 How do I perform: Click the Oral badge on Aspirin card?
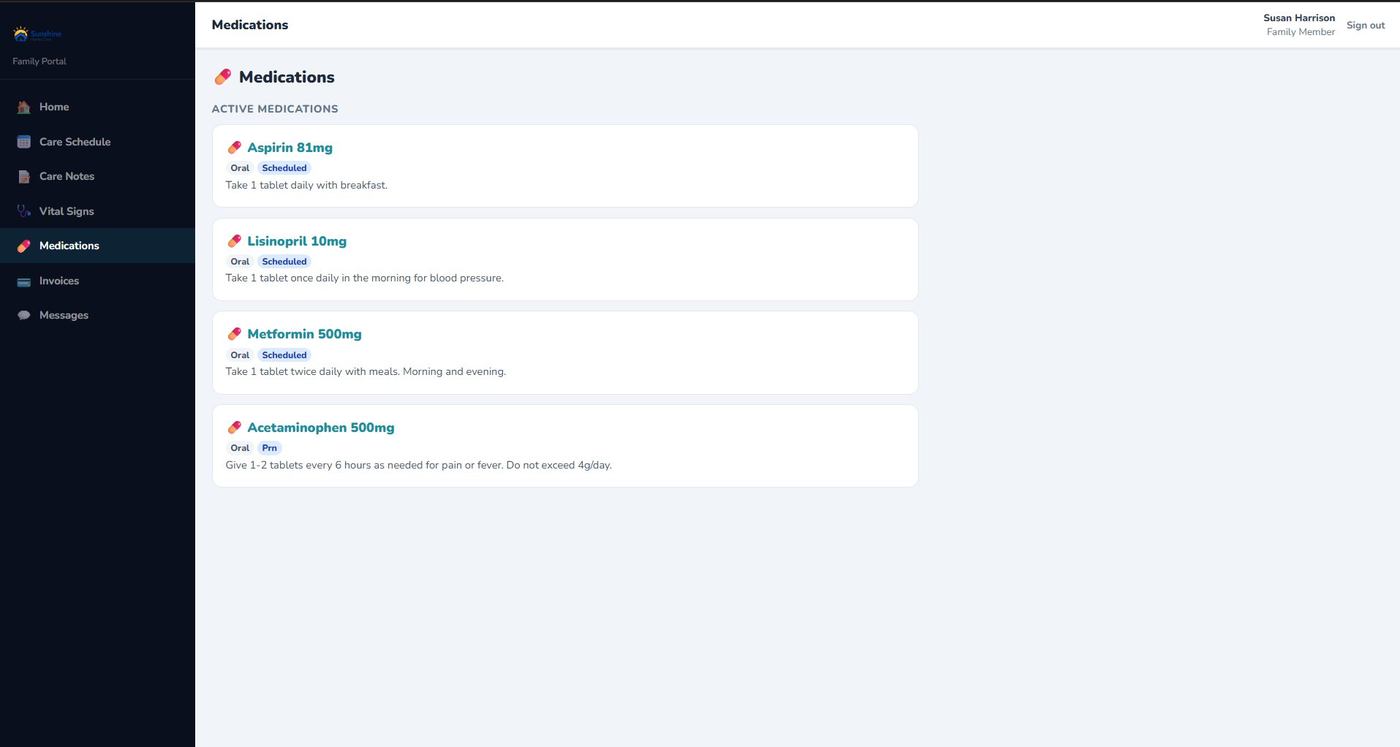240,168
